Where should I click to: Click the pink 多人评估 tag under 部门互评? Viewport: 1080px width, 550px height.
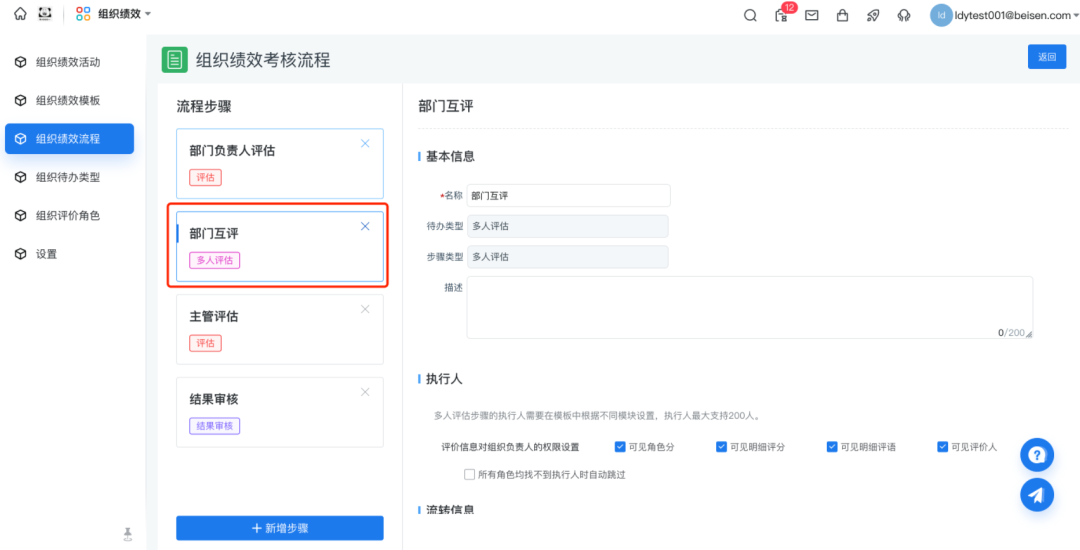214,260
